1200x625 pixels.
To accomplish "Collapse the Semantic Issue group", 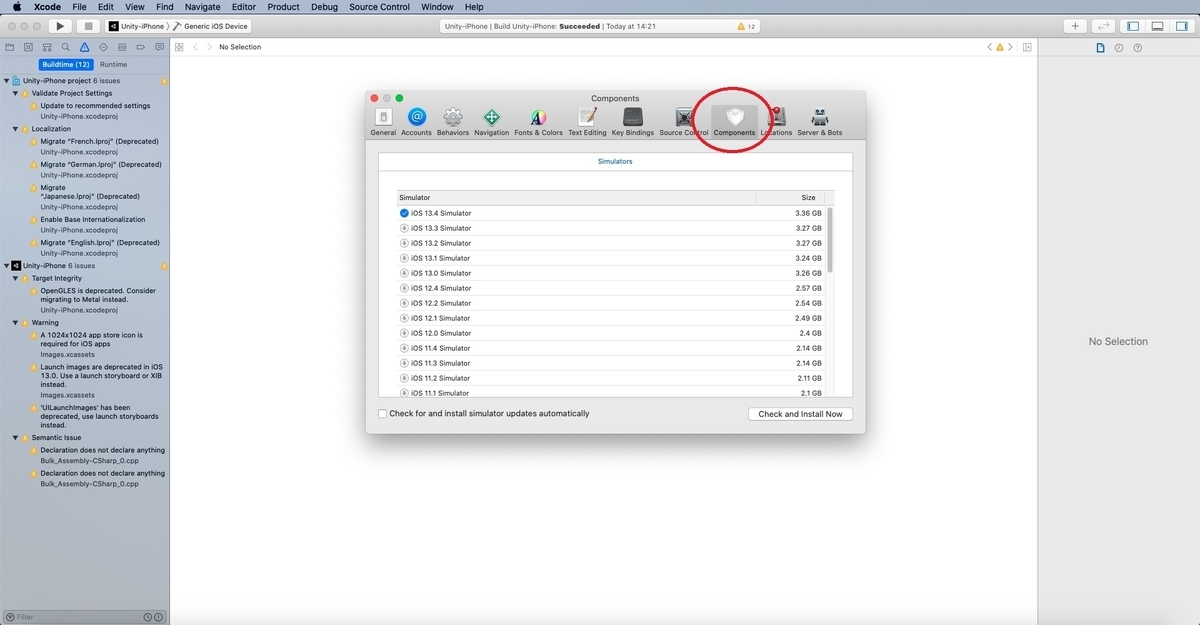I will 15,437.
